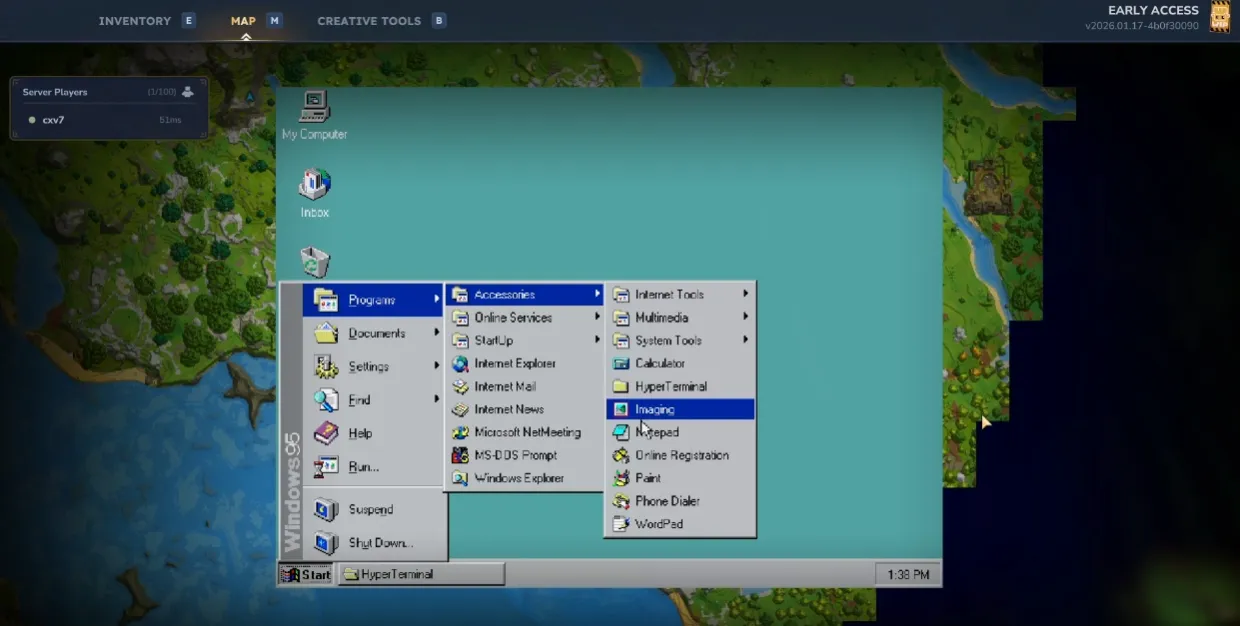The height and width of the screenshot is (626, 1240).
Task: Open the Inbox desktop icon
Action: point(314,186)
